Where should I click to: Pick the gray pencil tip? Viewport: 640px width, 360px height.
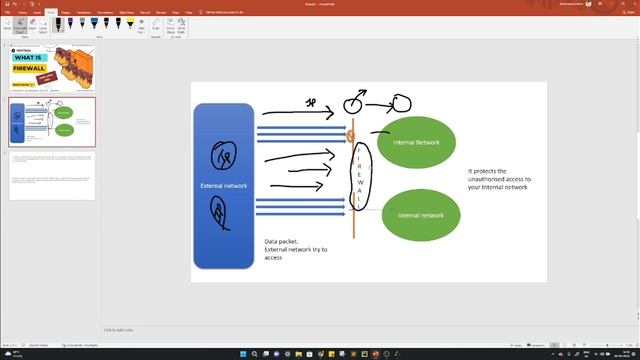(82, 24)
